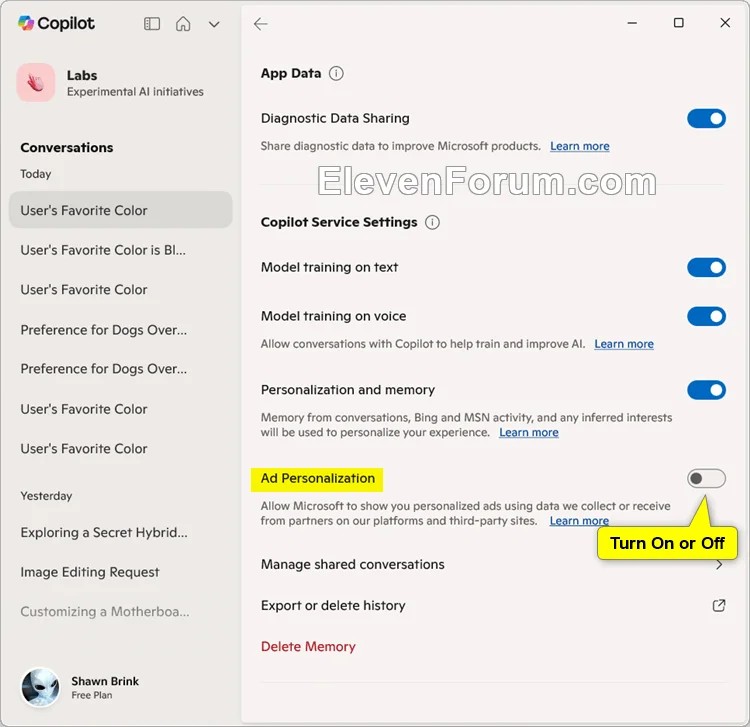Click Export or delete history external icon
Viewport: 750px width, 727px height.
(719, 606)
